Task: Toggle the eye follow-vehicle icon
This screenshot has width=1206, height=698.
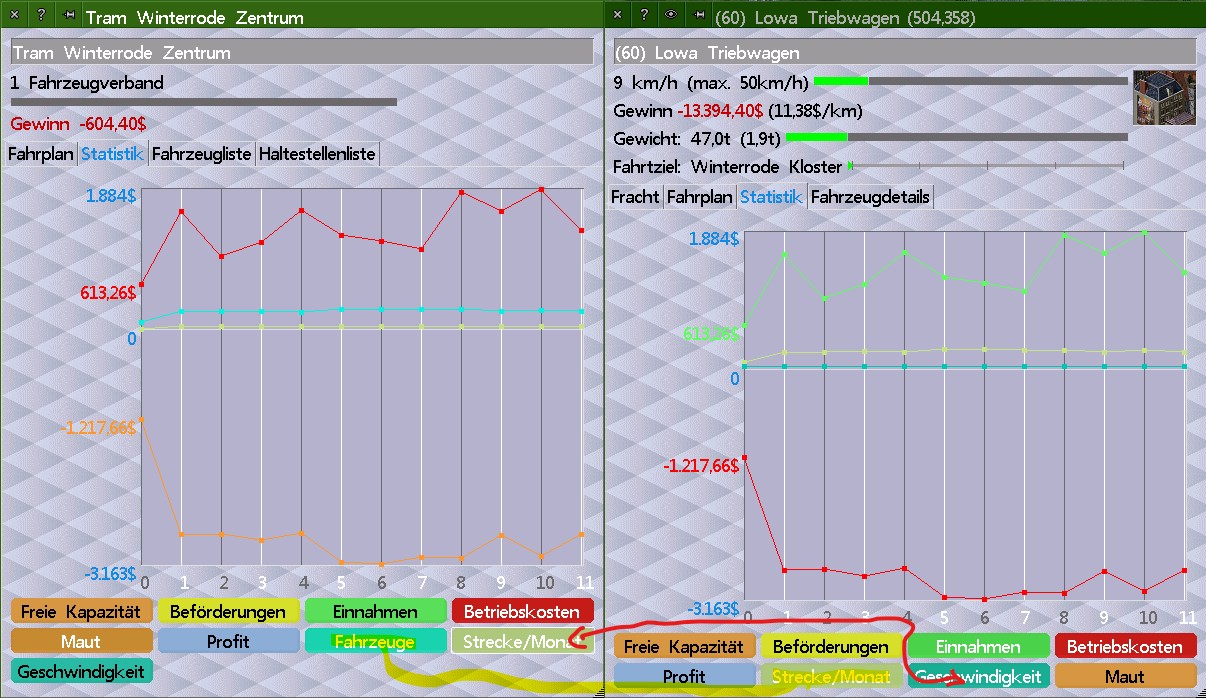Action: (x=671, y=16)
